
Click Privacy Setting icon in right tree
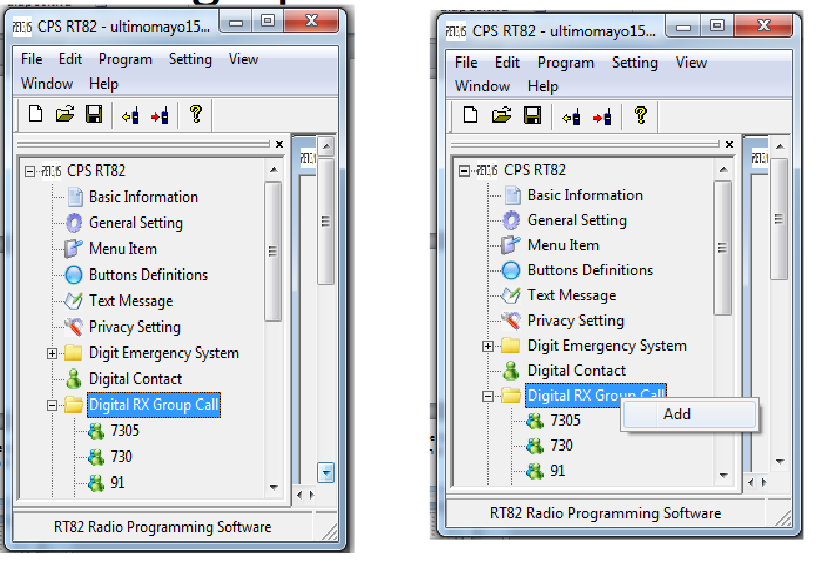(x=511, y=320)
